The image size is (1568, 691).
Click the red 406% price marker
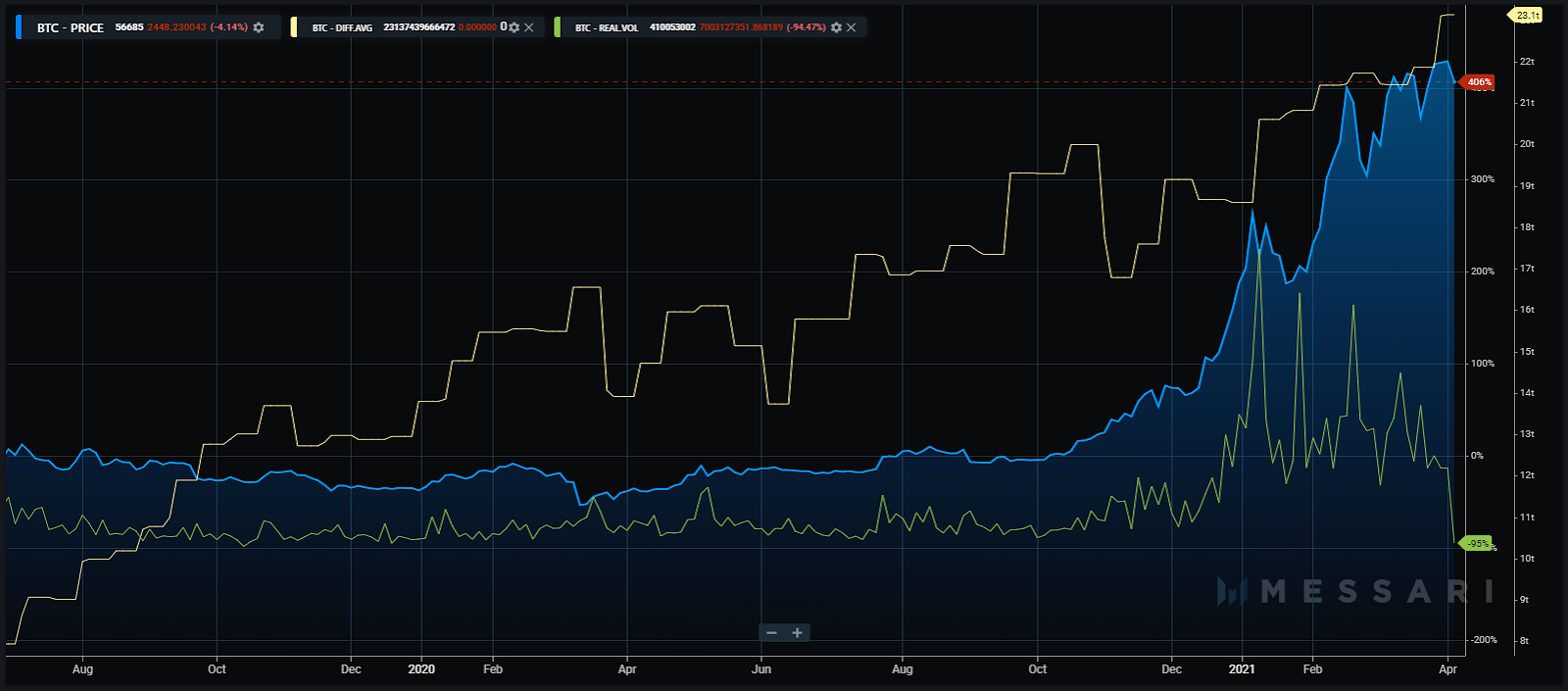click(1479, 82)
